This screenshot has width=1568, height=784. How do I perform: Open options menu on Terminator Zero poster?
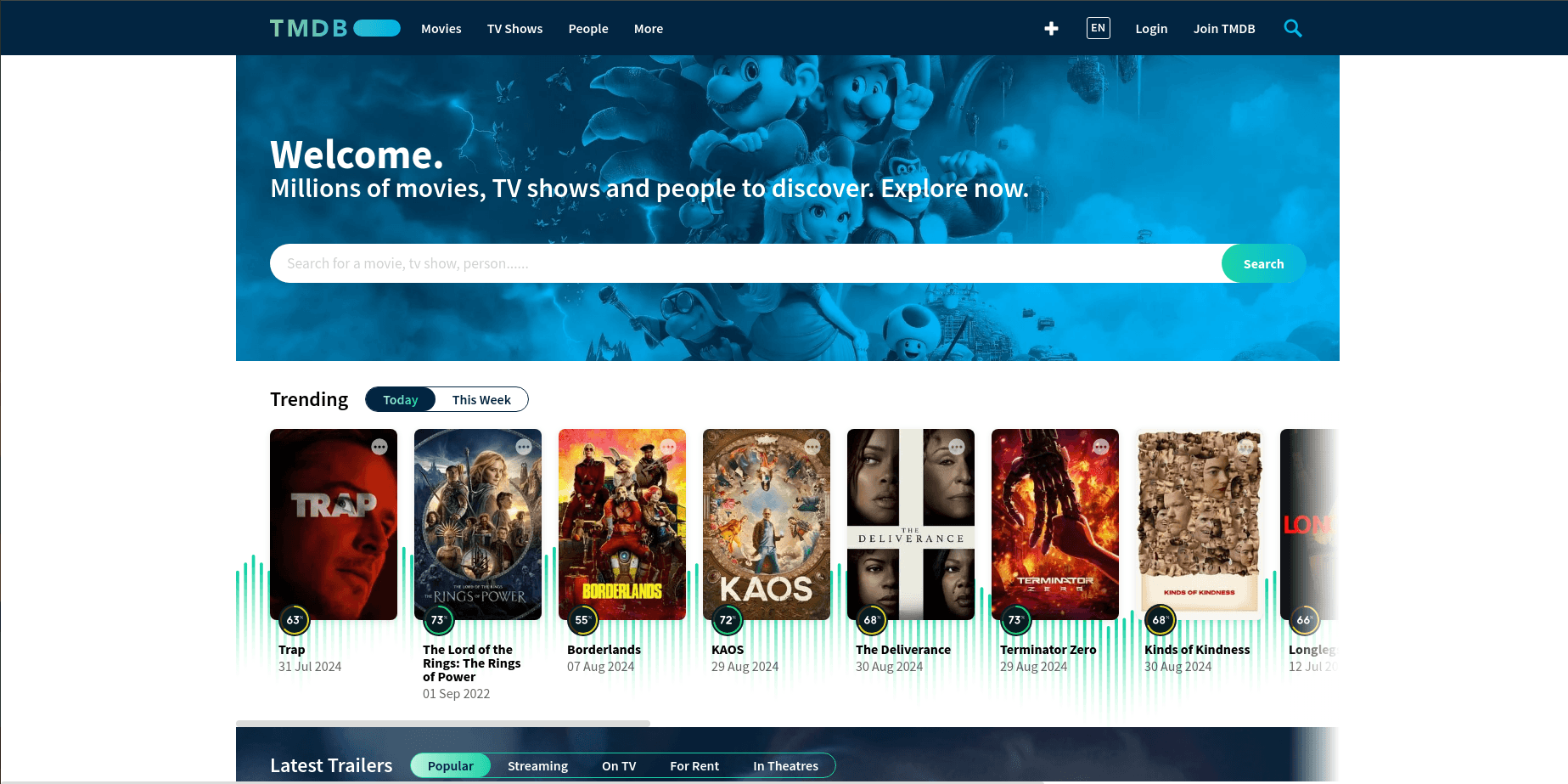coord(1101,447)
